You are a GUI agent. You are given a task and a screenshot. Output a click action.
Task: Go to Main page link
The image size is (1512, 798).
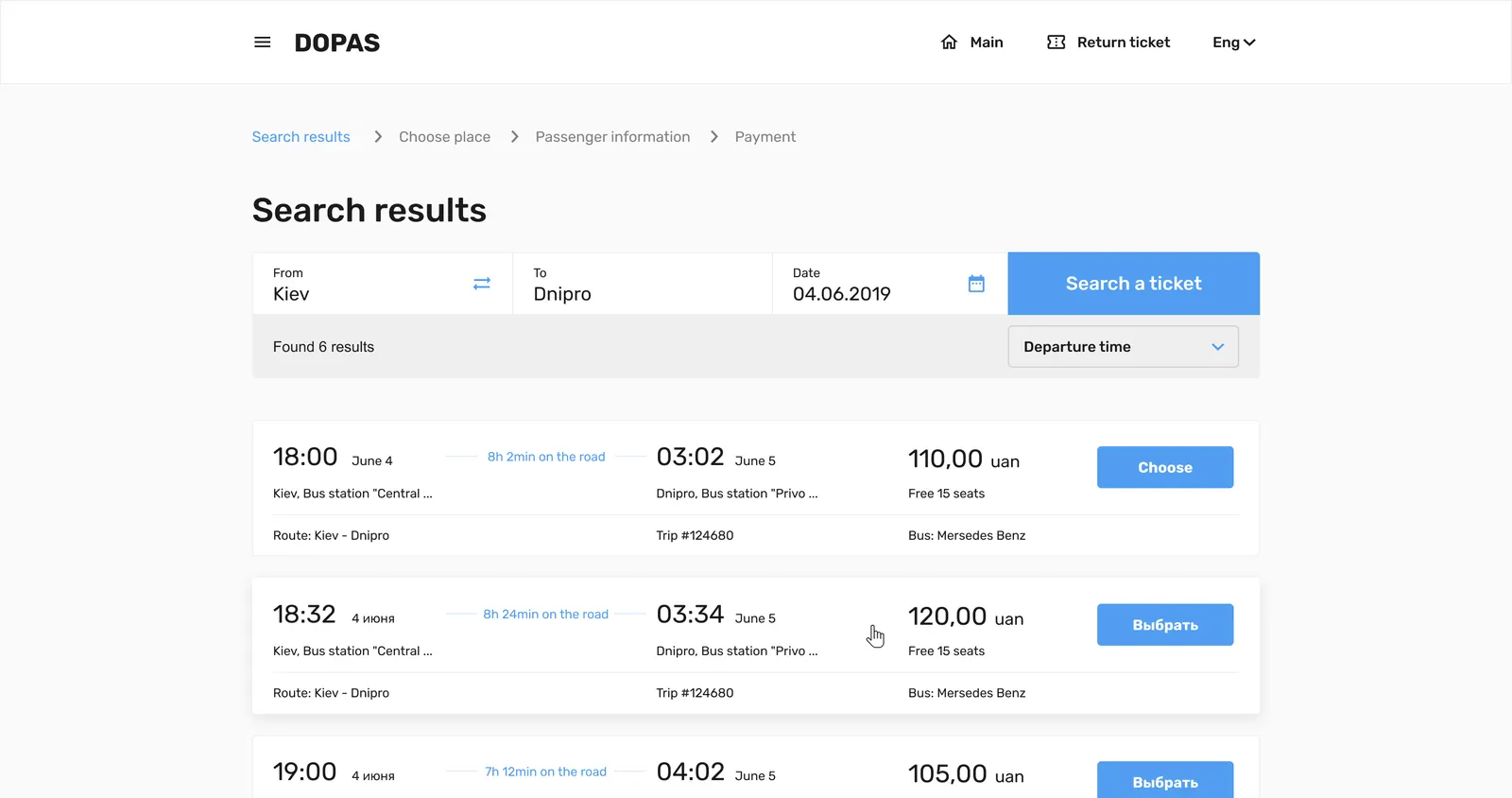point(987,43)
